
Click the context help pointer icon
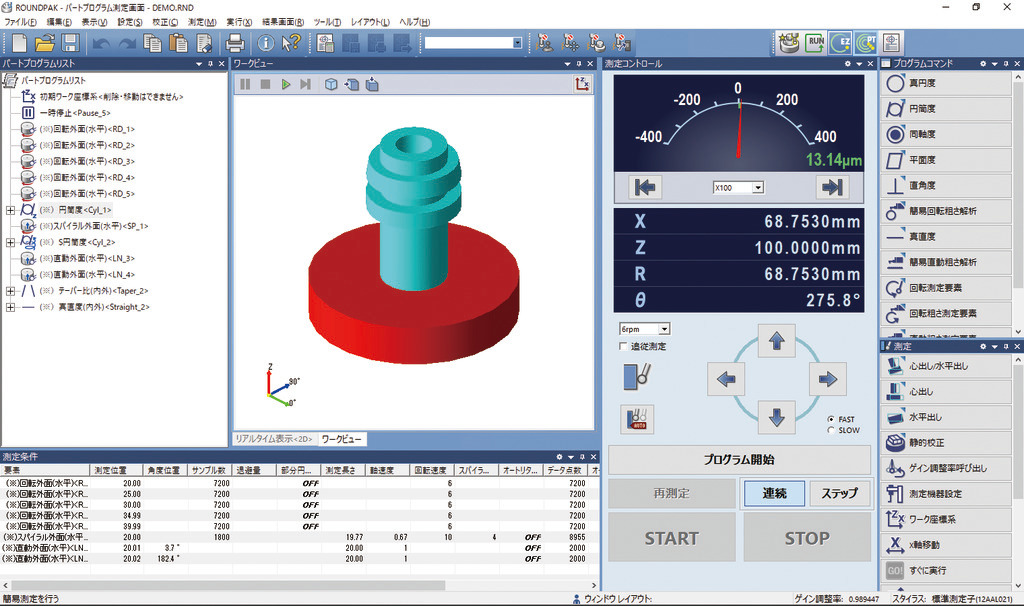click(x=291, y=43)
